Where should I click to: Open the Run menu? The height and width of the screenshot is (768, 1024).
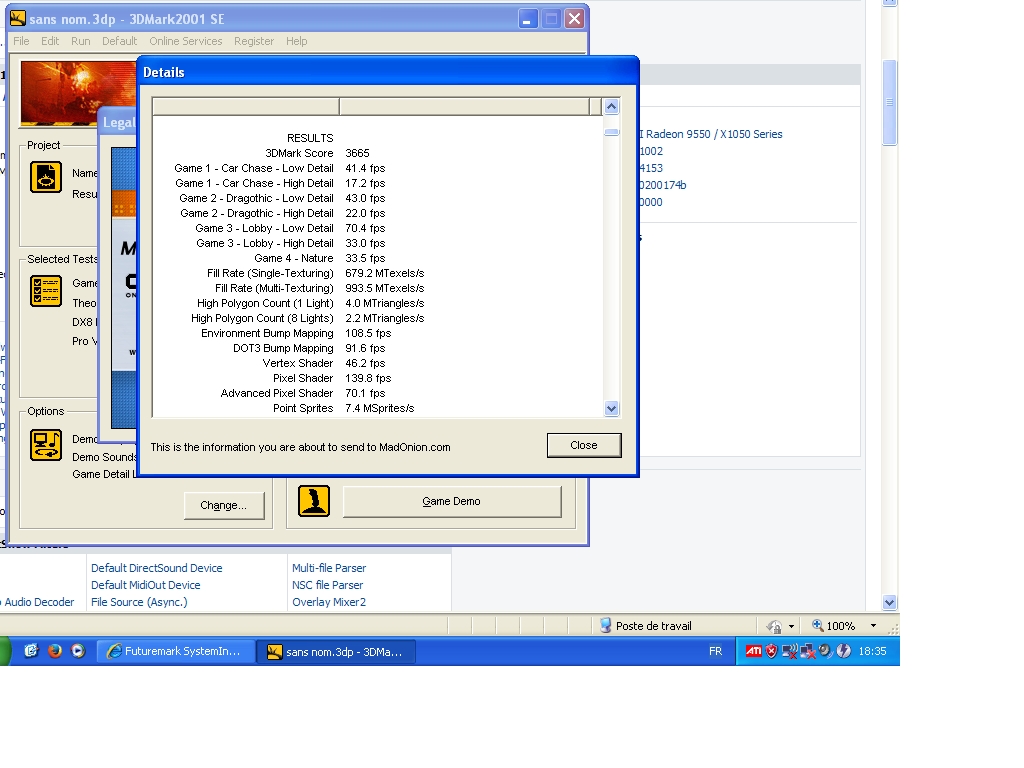click(80, 41)
